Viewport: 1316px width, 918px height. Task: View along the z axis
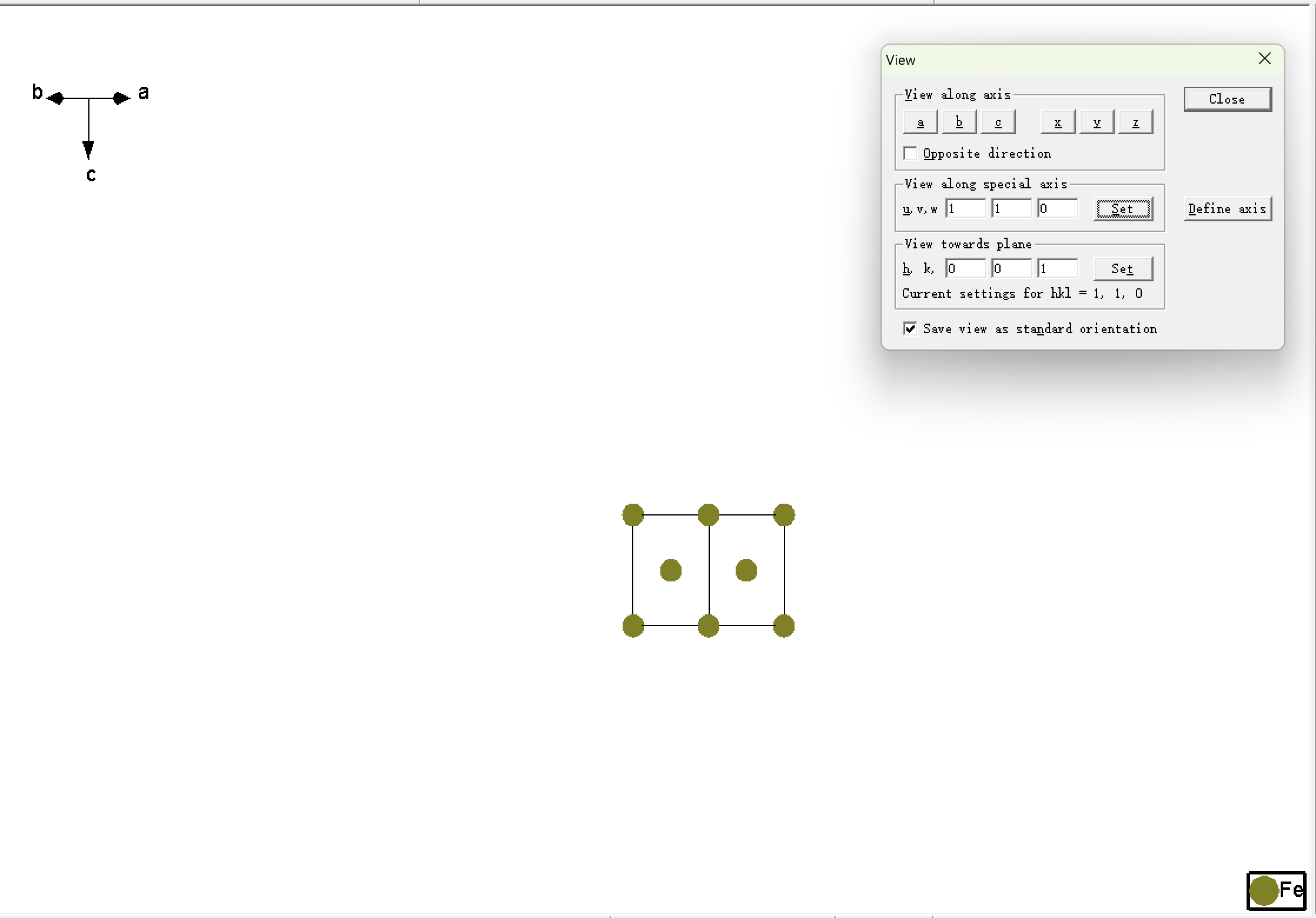pyautogui.click(x=1135, y=122)
